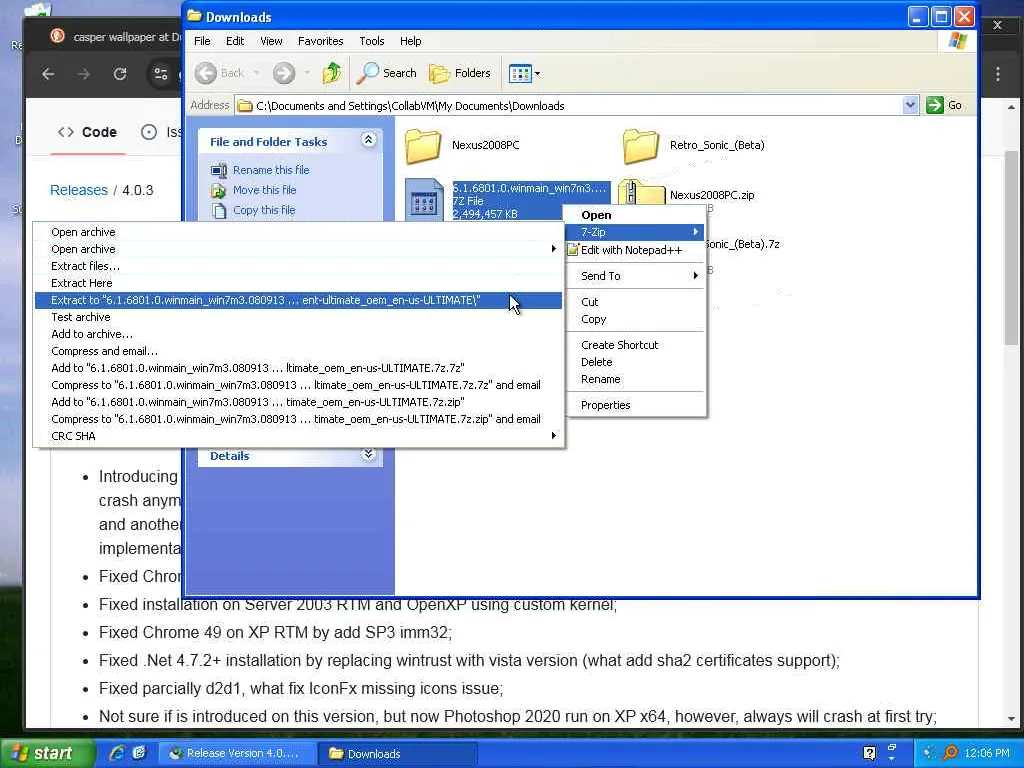Screen dimensions: 1024x768
Task: Expand the Send To submenu
Action: (x=635, y=276)
